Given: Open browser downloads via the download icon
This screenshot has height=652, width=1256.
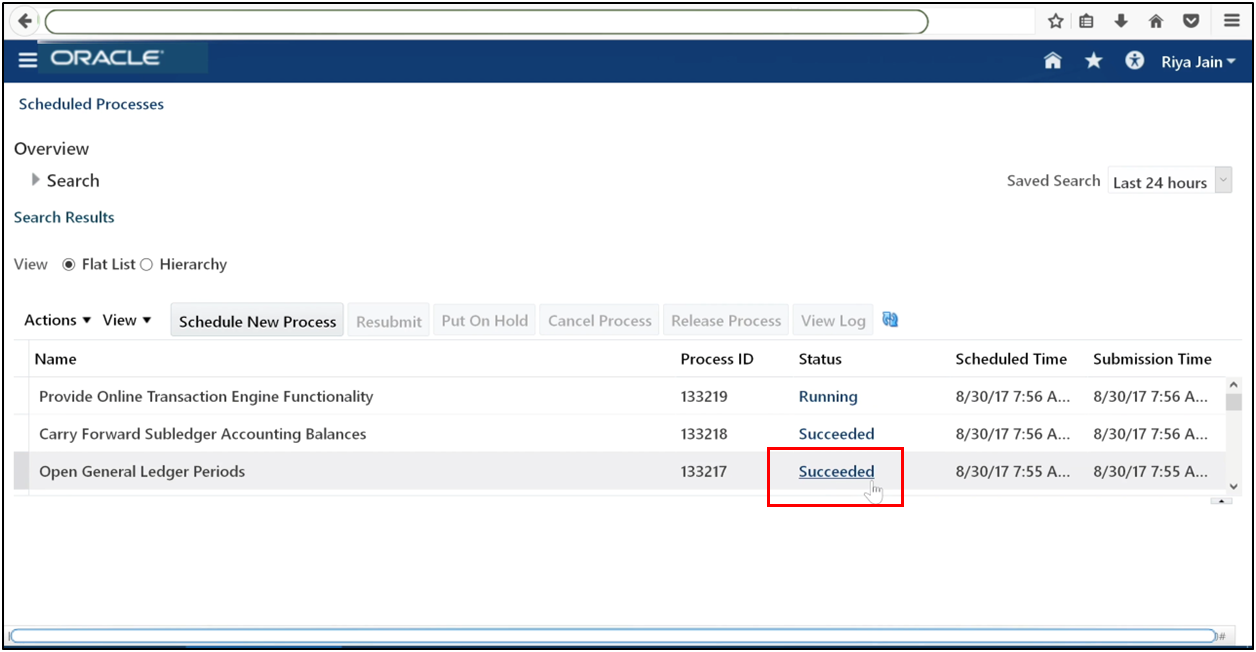Looking at the screenshot, I should 1121,20.
